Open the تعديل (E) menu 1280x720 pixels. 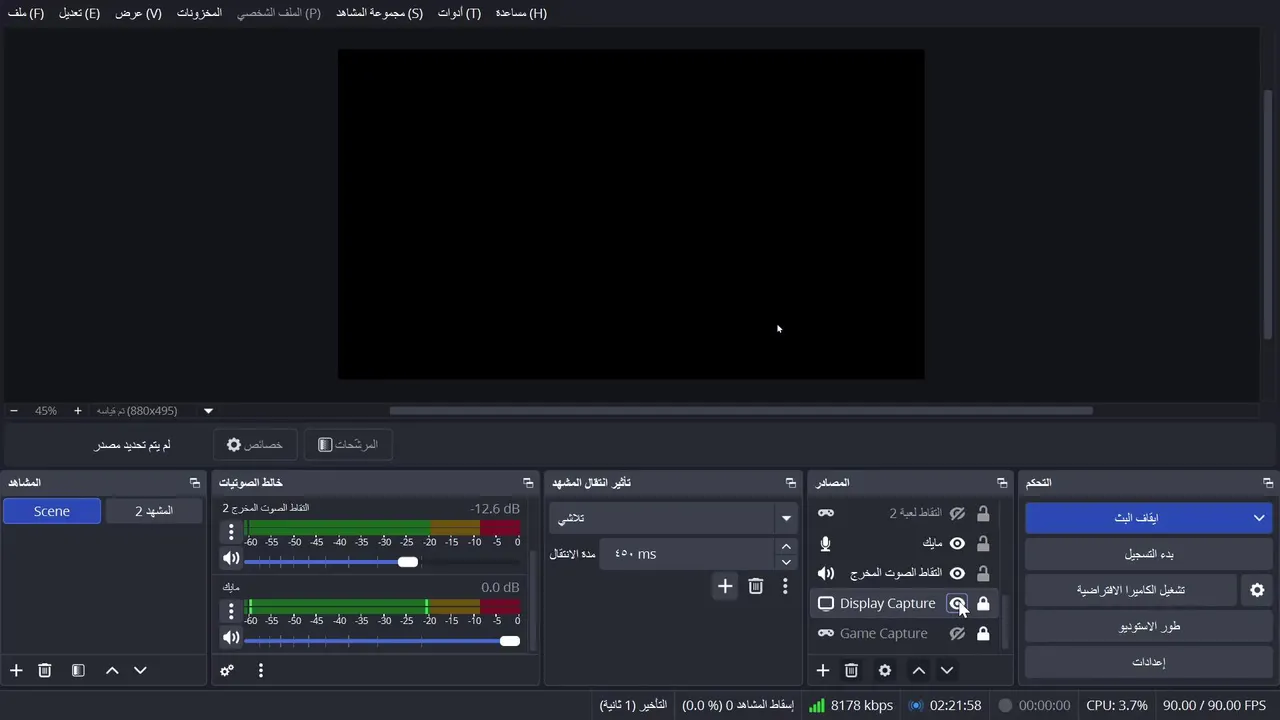tap(79, 13)
